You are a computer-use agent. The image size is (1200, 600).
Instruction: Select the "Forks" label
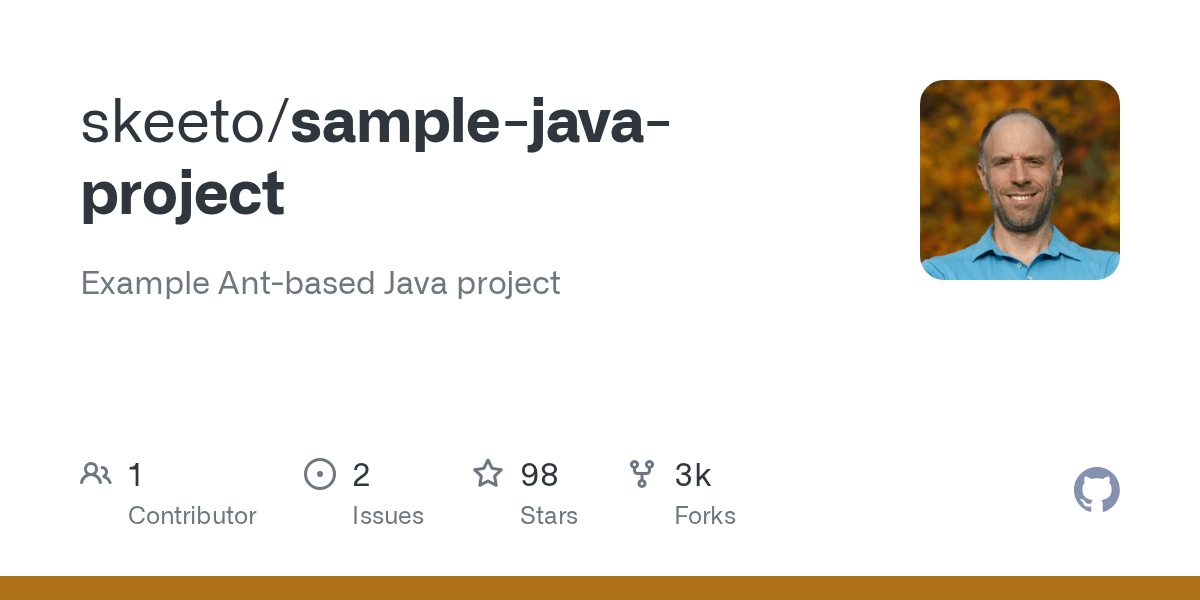click(x=705, y=516)
